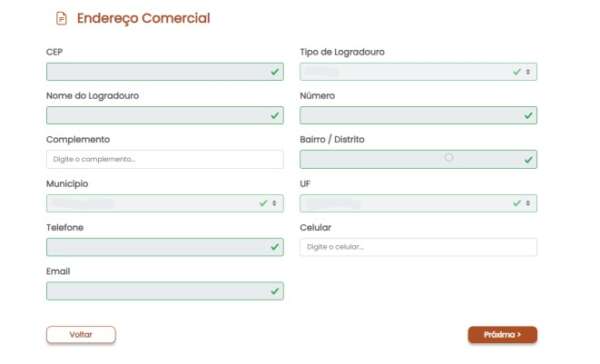Proceed with the Próximo button
The width and height of the screenshot is (600, 364).
pos(502,335)
